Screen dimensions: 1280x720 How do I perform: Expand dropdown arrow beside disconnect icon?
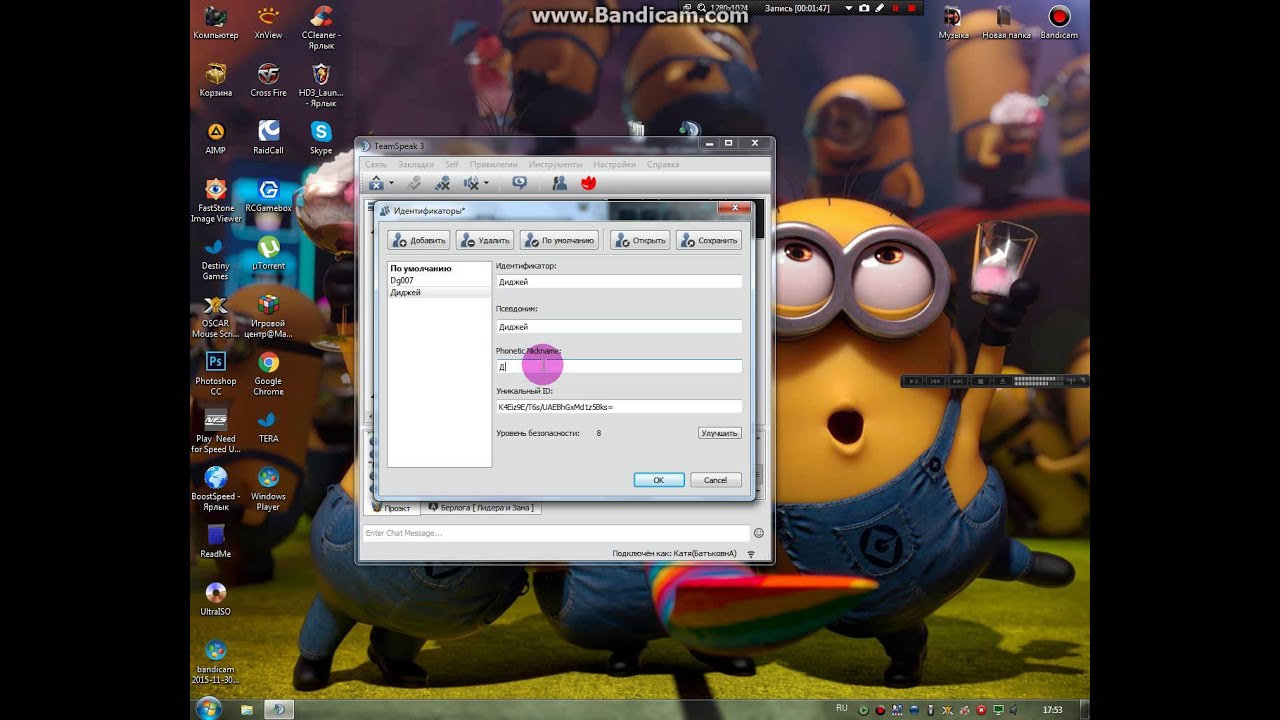[391, 184]
